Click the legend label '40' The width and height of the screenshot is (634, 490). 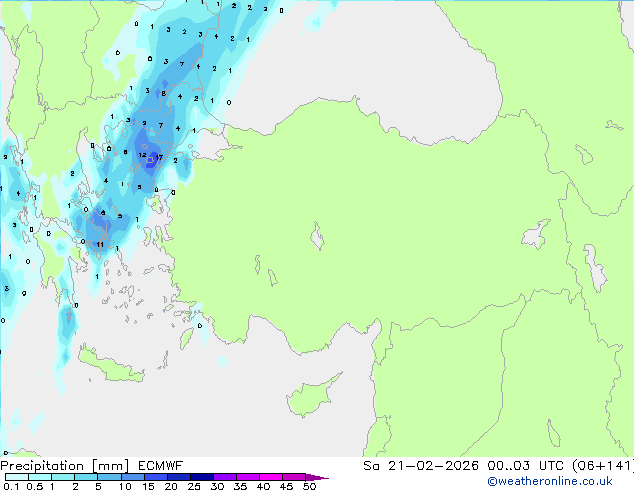pyautogui.click(x=263, y=486)
